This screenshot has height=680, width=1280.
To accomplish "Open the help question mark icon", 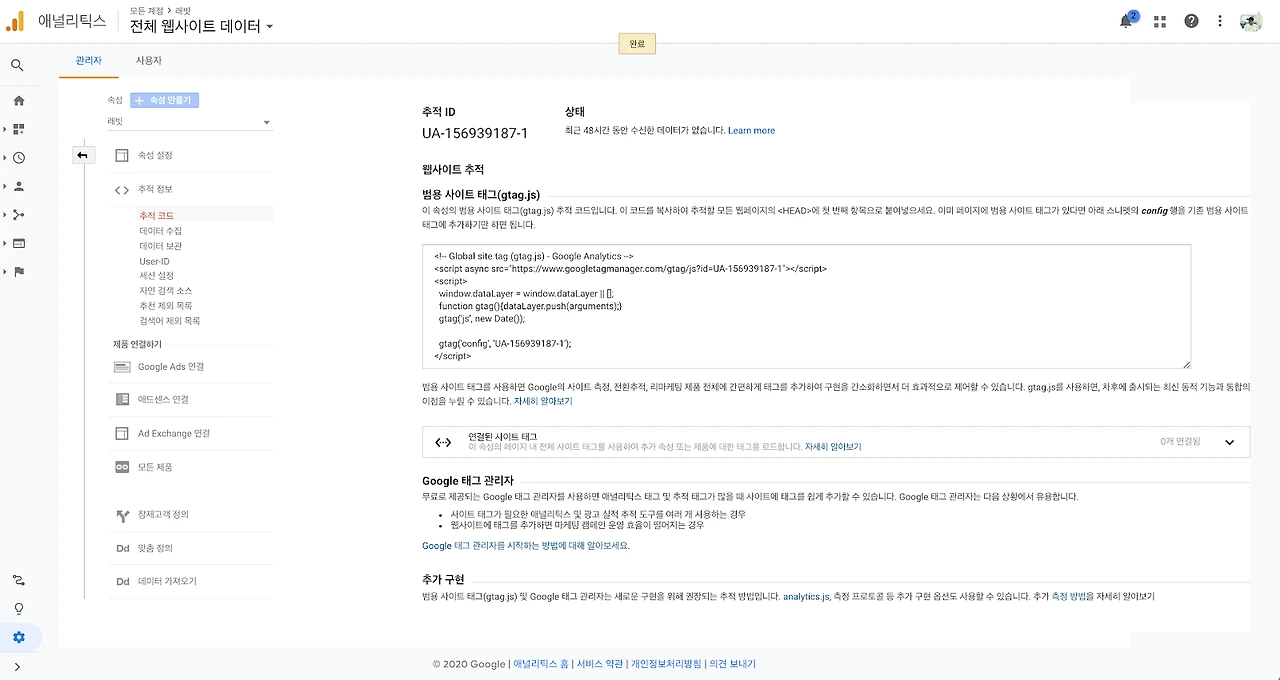I will (x=1191, y=21).
